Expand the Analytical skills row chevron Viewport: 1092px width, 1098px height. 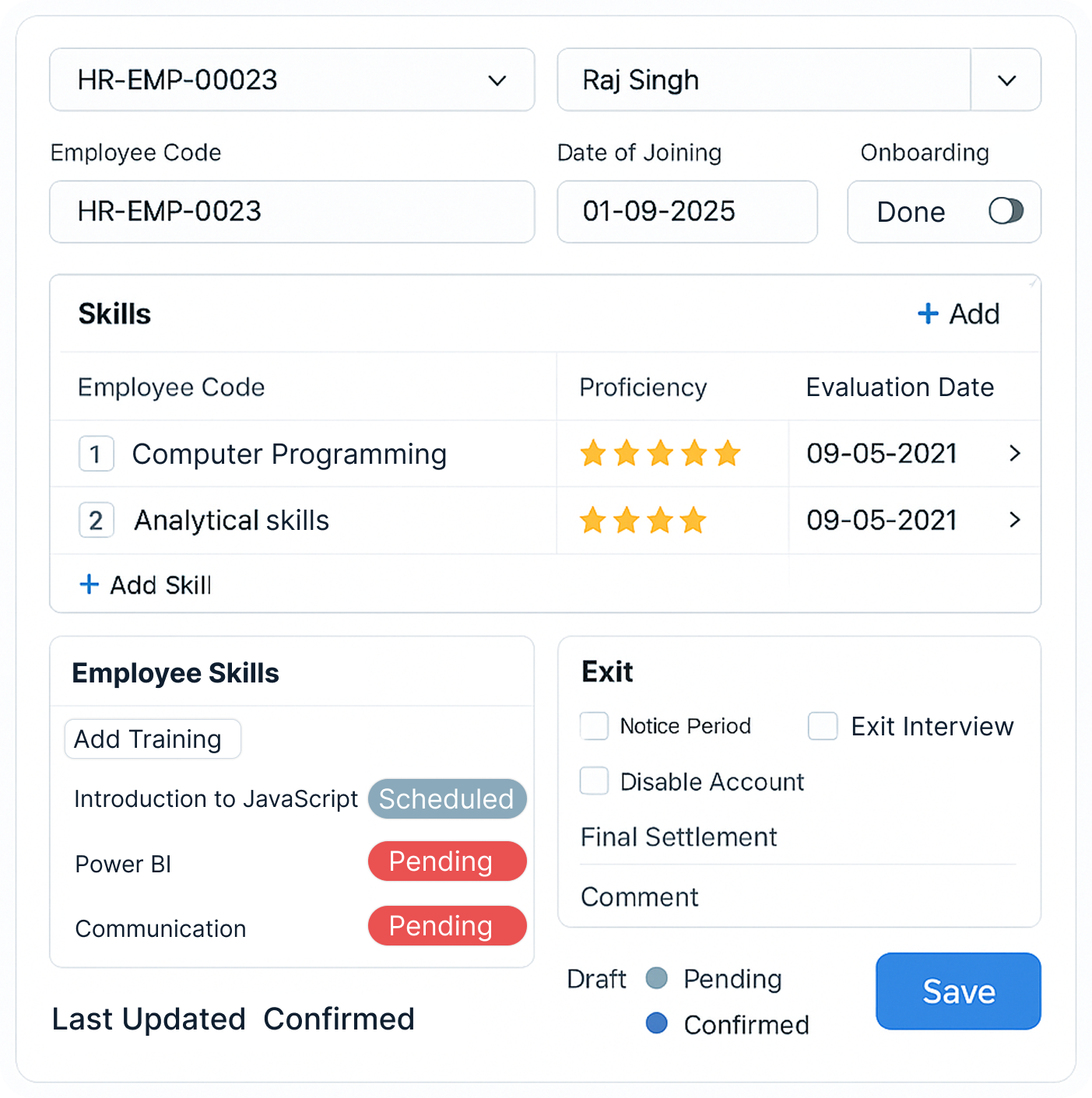tap(1014, 520)
